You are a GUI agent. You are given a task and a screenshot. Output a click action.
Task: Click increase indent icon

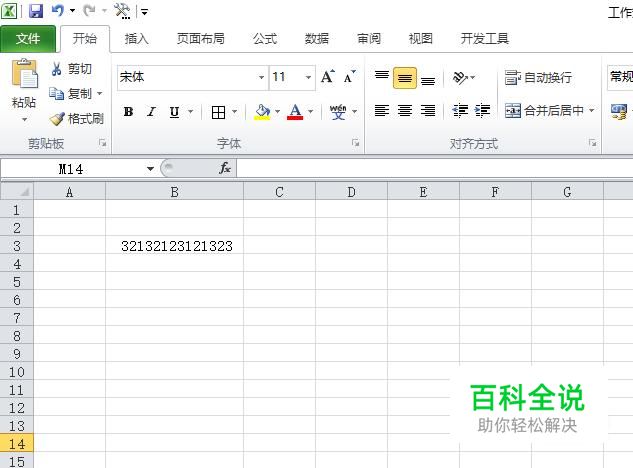[482, 110]
